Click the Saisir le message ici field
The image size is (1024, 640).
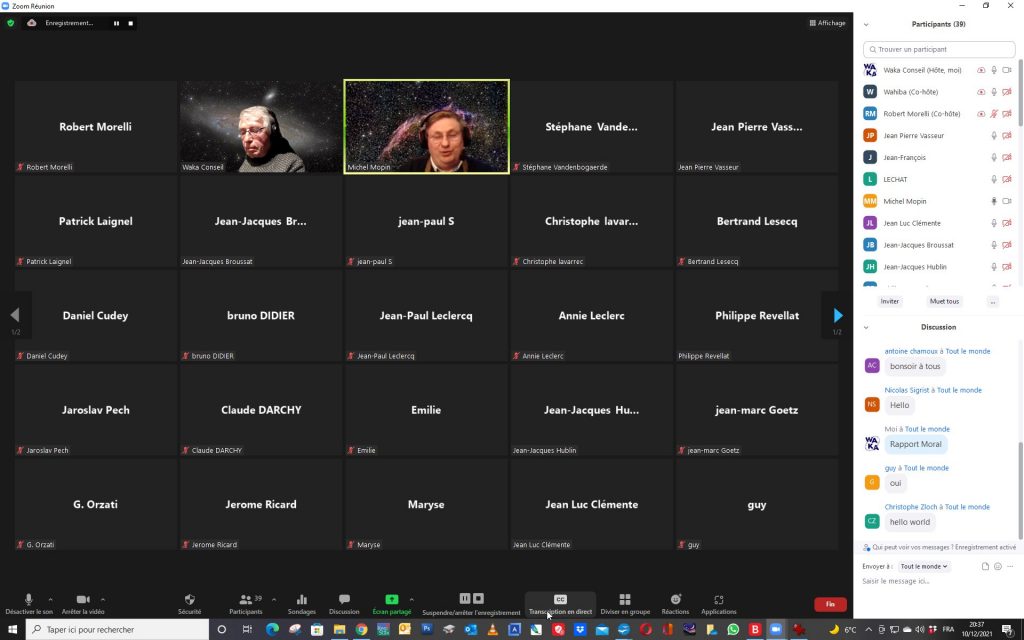[938, 581]
